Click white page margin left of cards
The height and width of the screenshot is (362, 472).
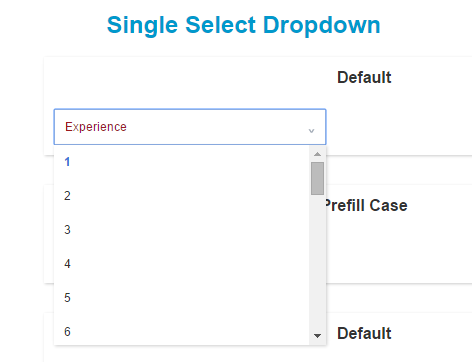point(22,200)
